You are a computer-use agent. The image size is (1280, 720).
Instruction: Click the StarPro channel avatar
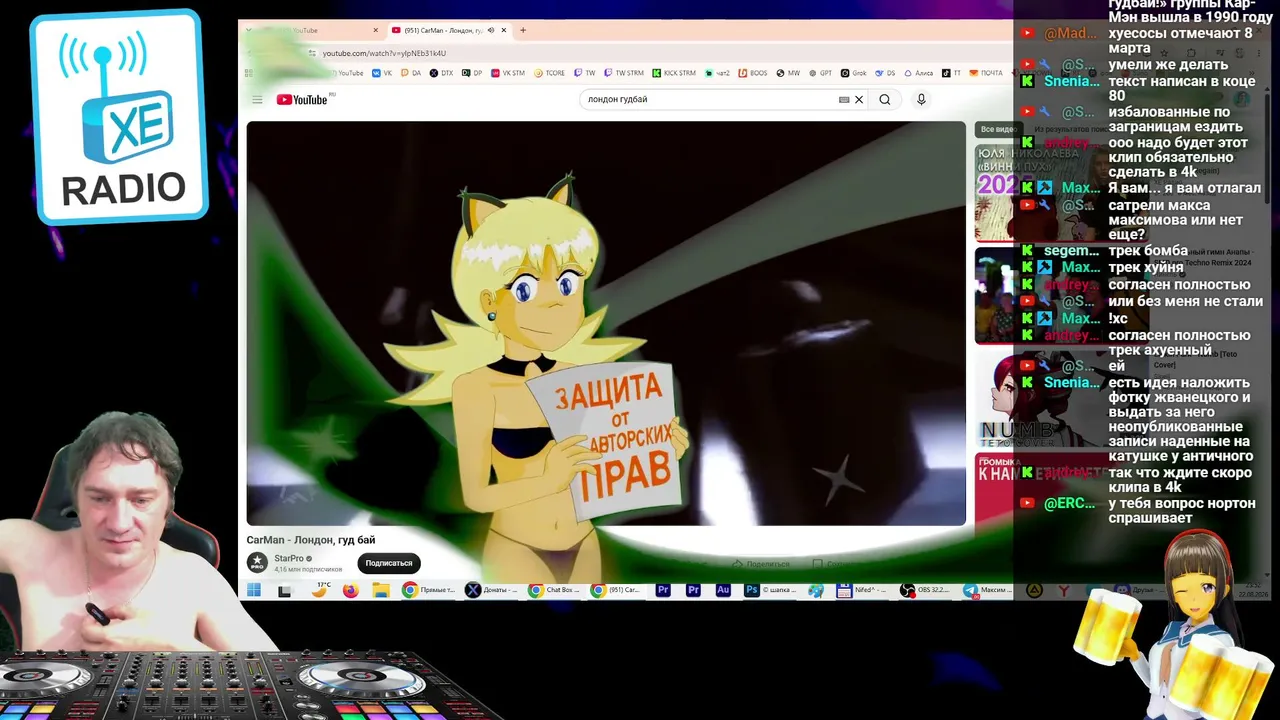258,563
